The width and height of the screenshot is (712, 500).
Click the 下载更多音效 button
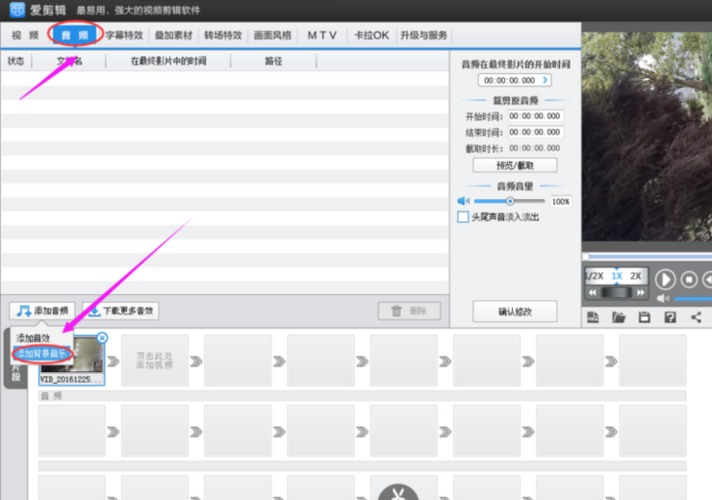(121, 311)
